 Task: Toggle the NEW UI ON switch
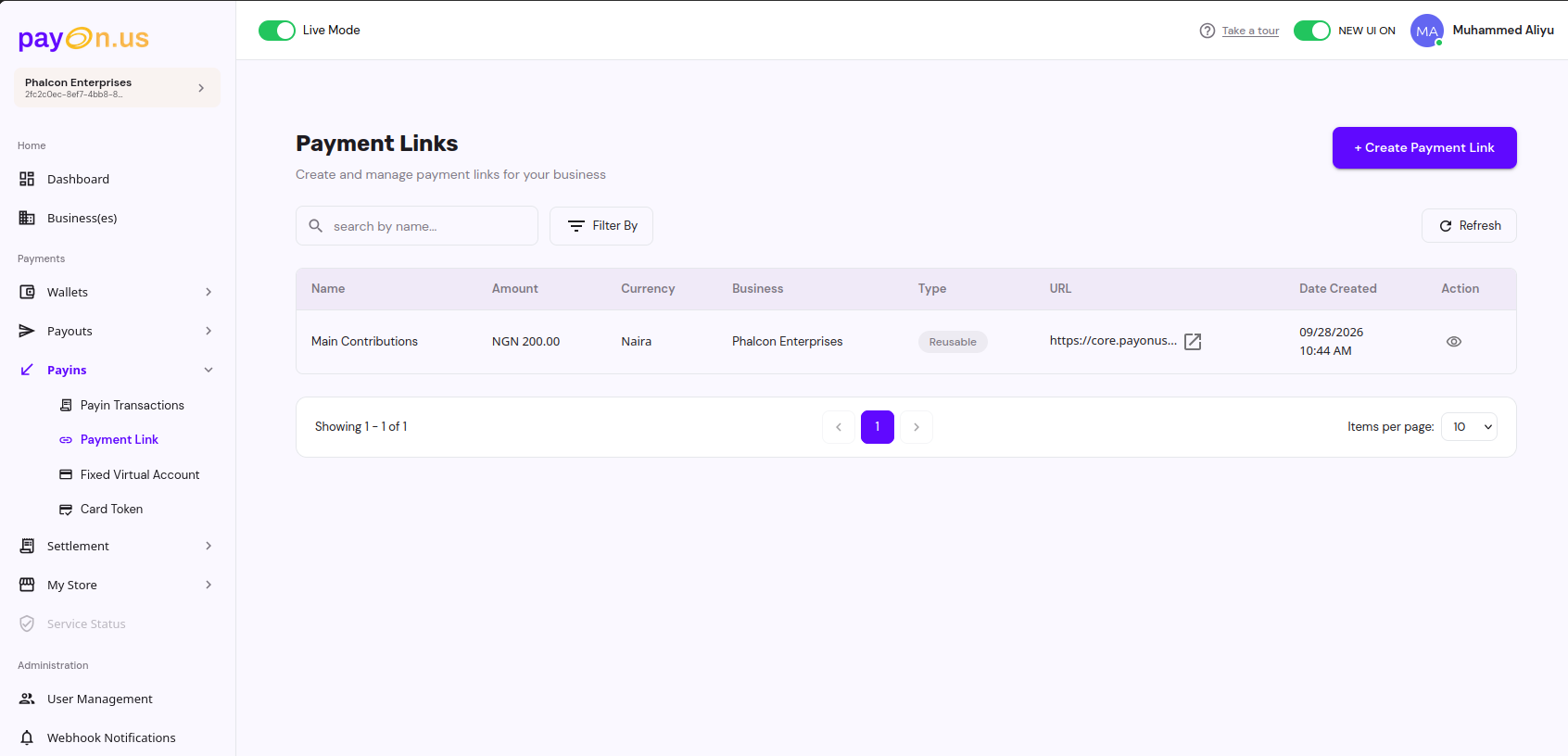1312,31
